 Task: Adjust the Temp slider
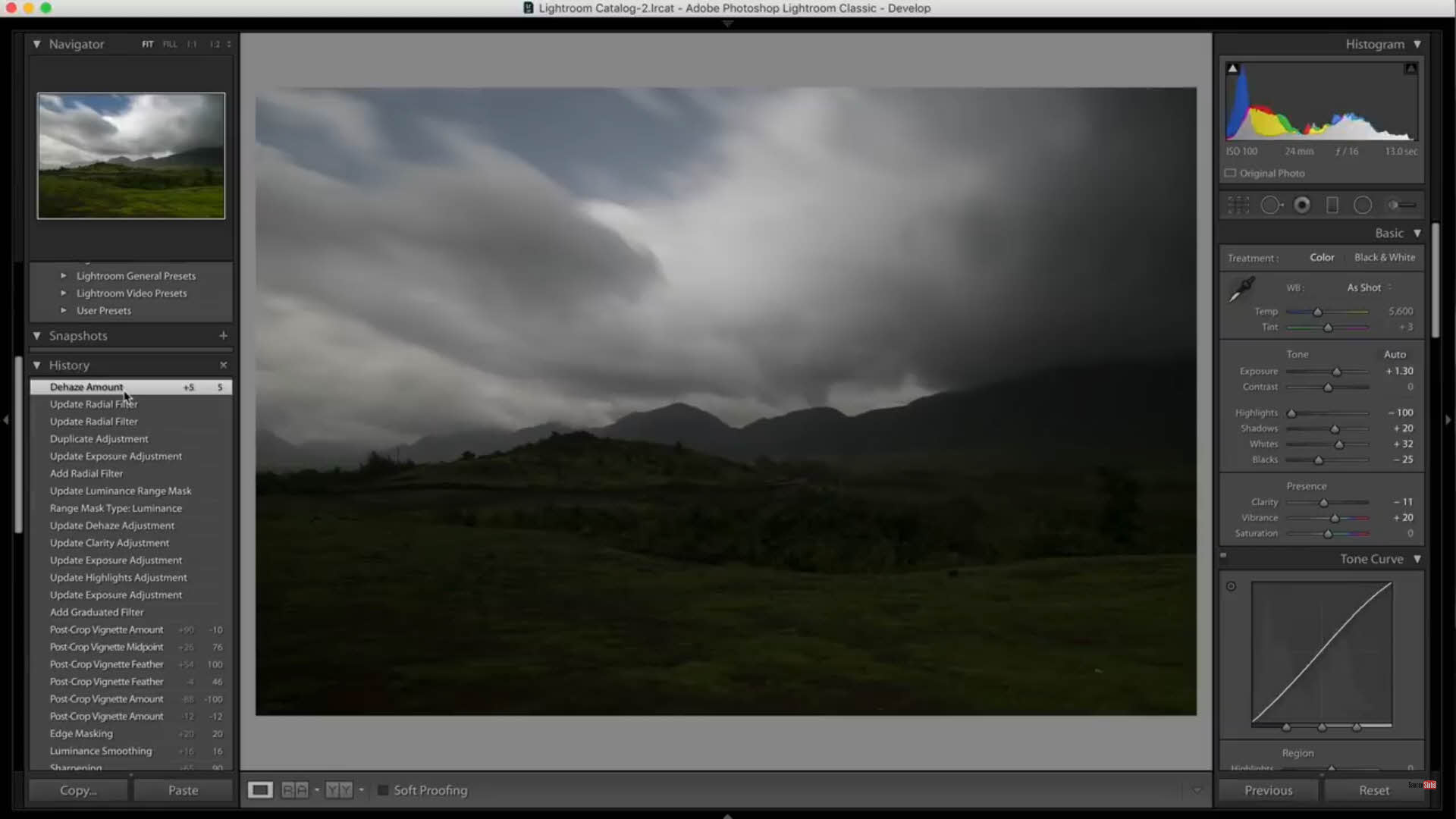[x=1327, y=312]
